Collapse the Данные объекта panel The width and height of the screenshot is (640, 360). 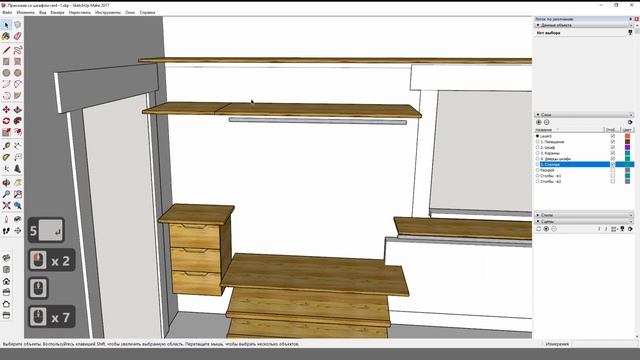tap(538, 25)
